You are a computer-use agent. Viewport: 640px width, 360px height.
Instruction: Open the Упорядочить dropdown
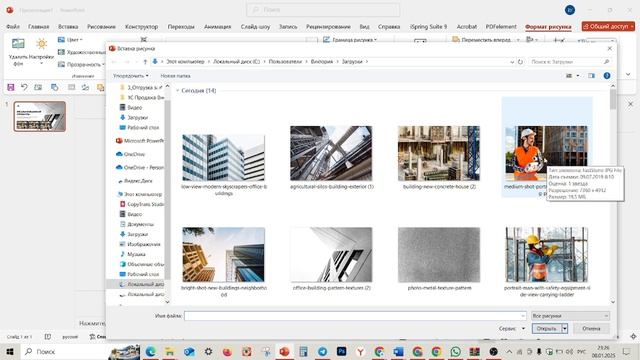point(131,76)
